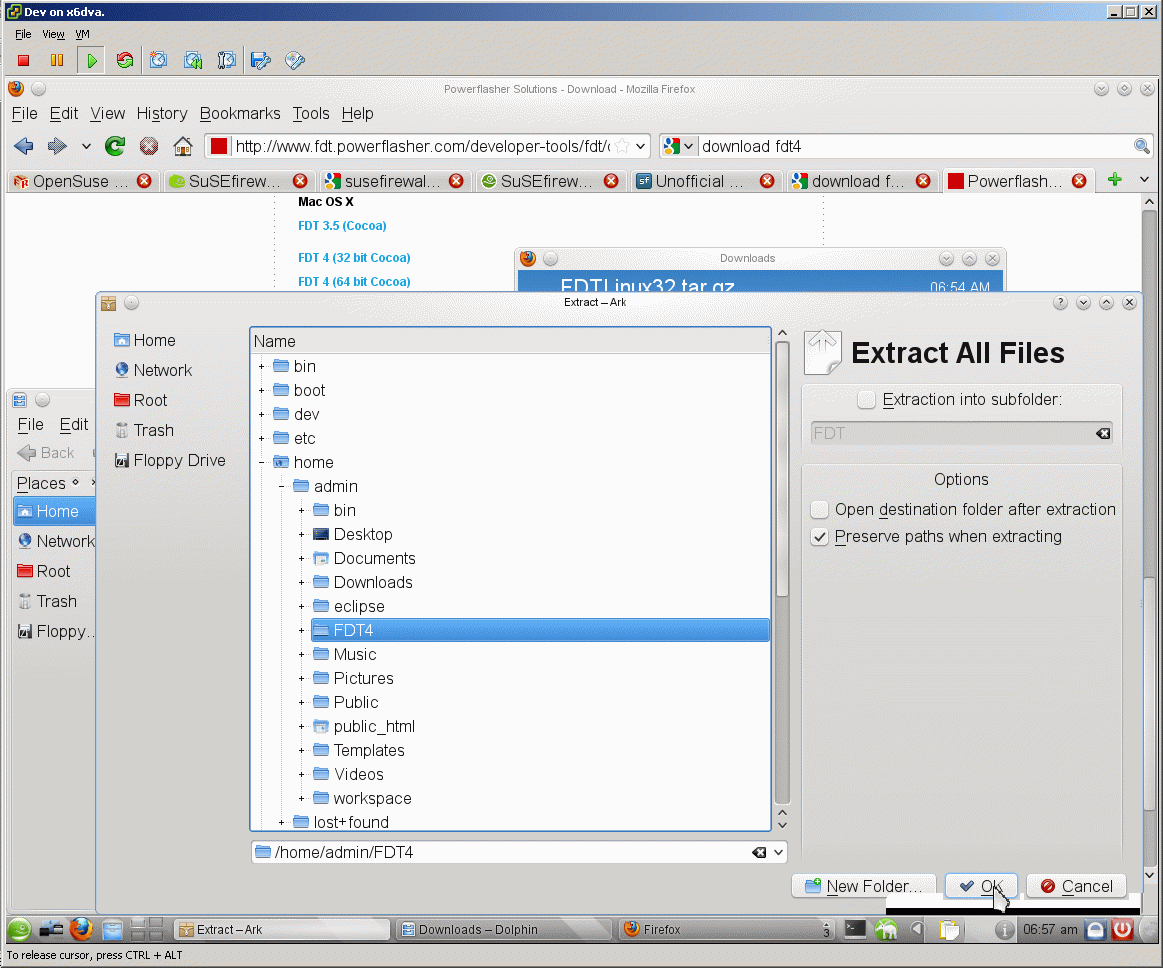Create a New Folder
The height and width of the screenshot is (968, 1163).
[x=864, y=886]
